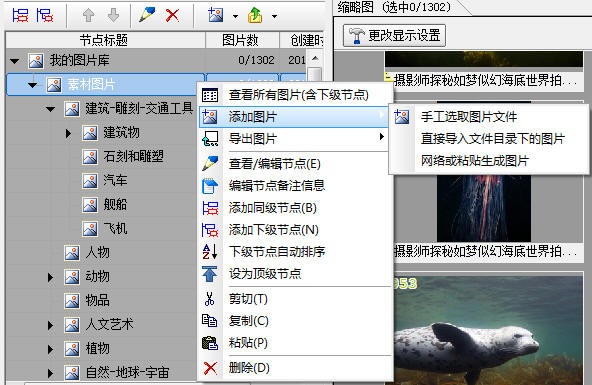Screen dimensions: 592x385
Task: Click the red X delete icon in the toolbar
Action: click(x=173, y=15)
